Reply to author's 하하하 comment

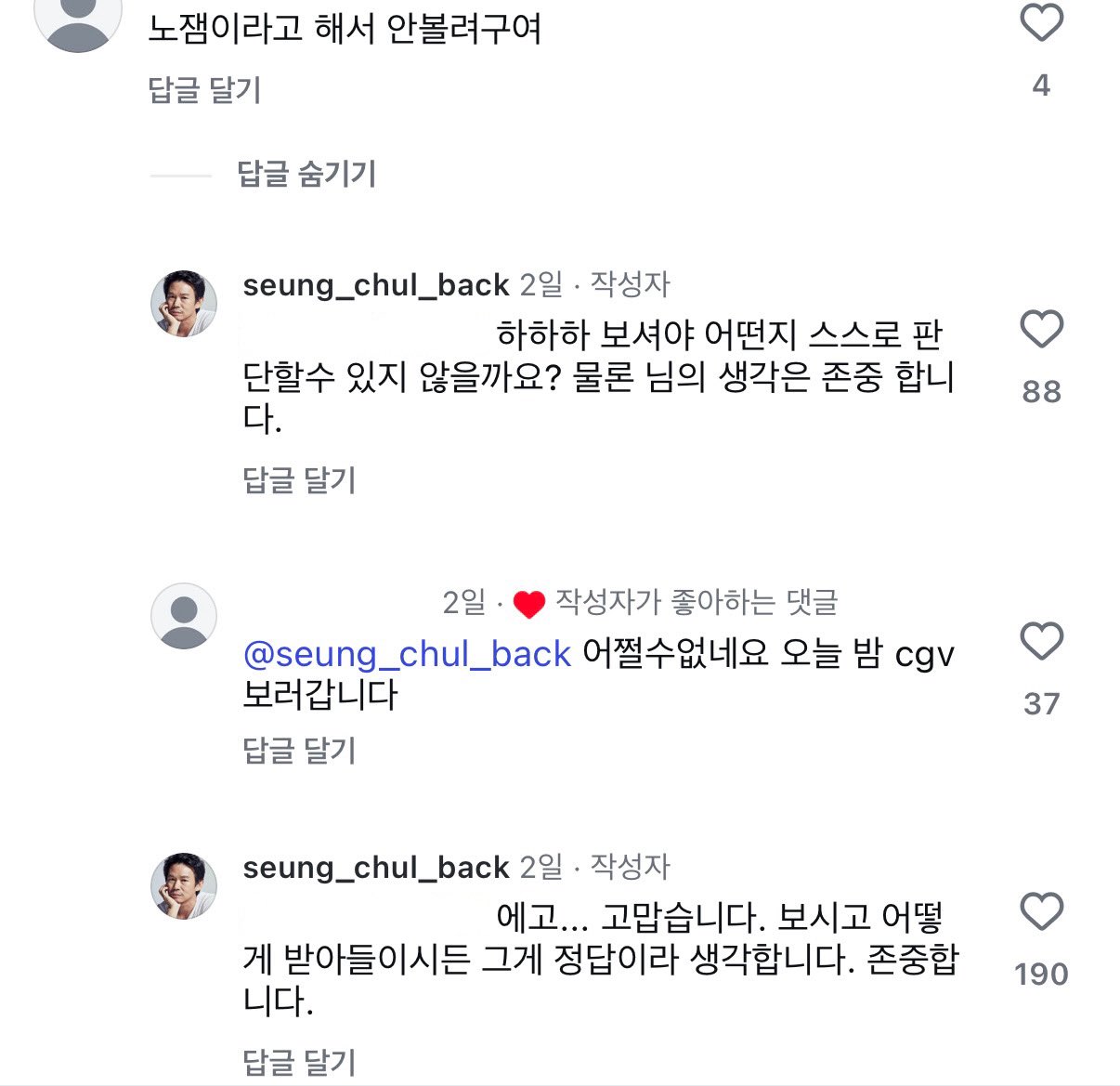pyautogui.click(x=299, y=480)
